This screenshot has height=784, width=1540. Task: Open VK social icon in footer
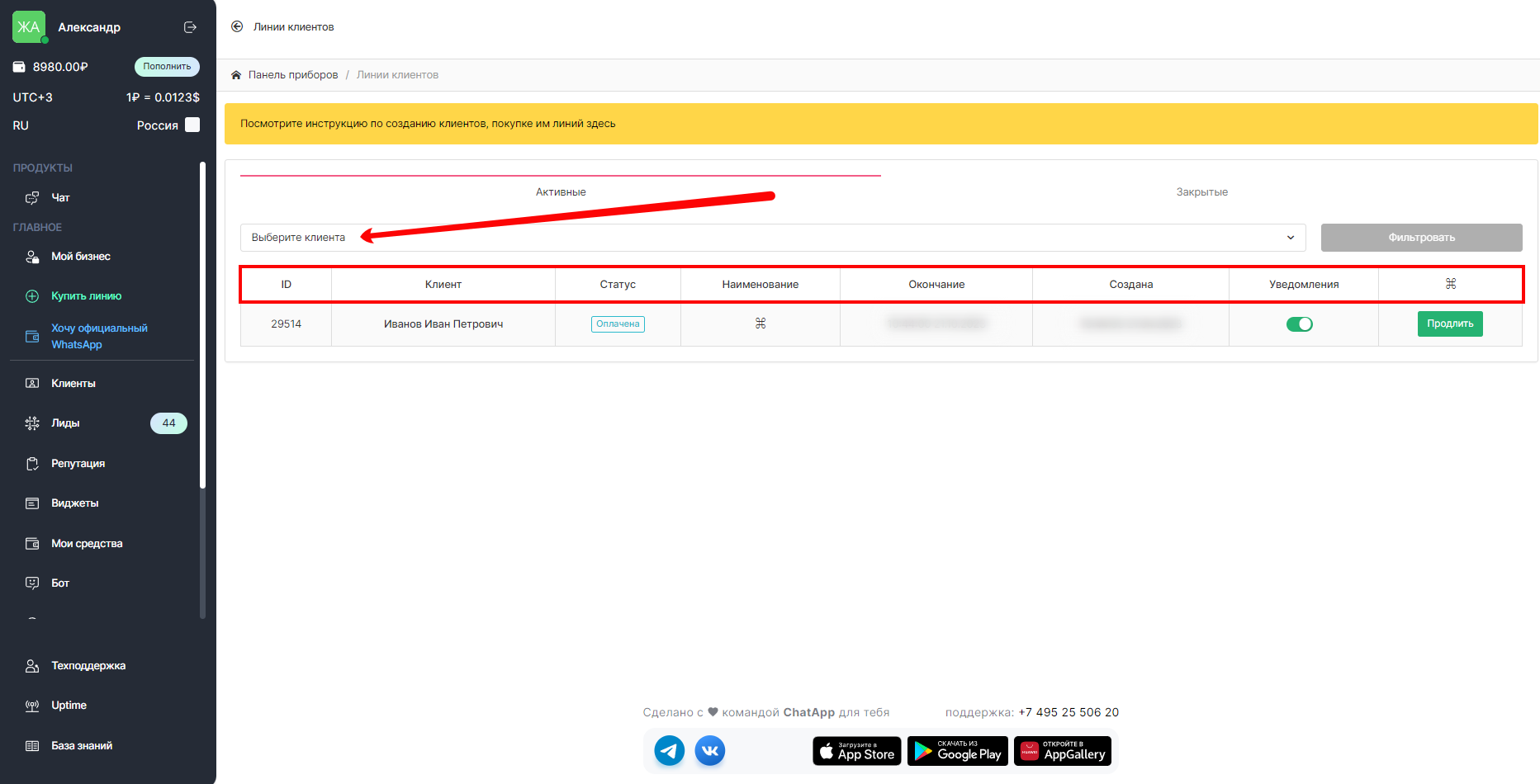710,751
